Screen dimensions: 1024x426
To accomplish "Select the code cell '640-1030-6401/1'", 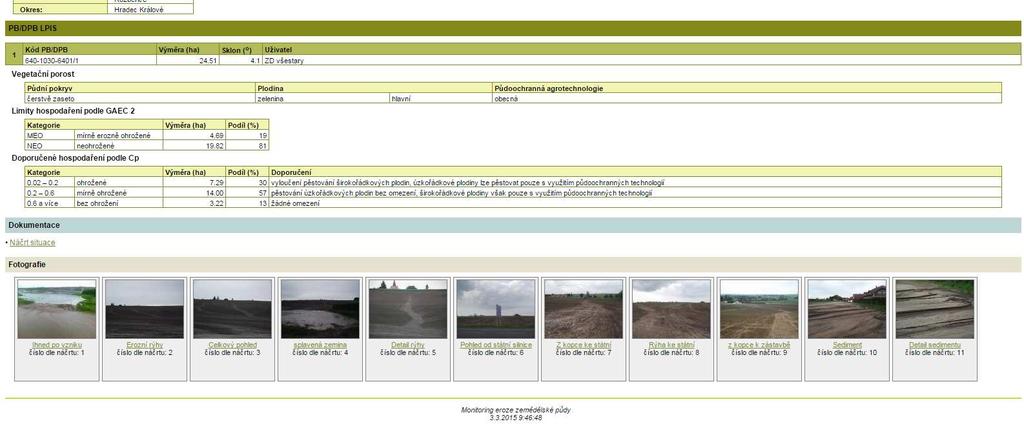I will pyautogui.click(x=89, y=60).
